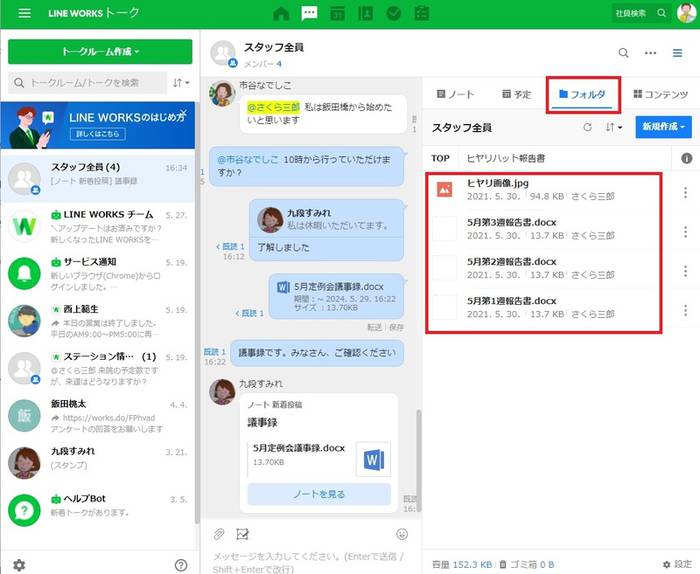This screenshot has height=574, width=700.
Task: Click ヒヤリハット報告書 breadcrumb
Action: point(505,158)
